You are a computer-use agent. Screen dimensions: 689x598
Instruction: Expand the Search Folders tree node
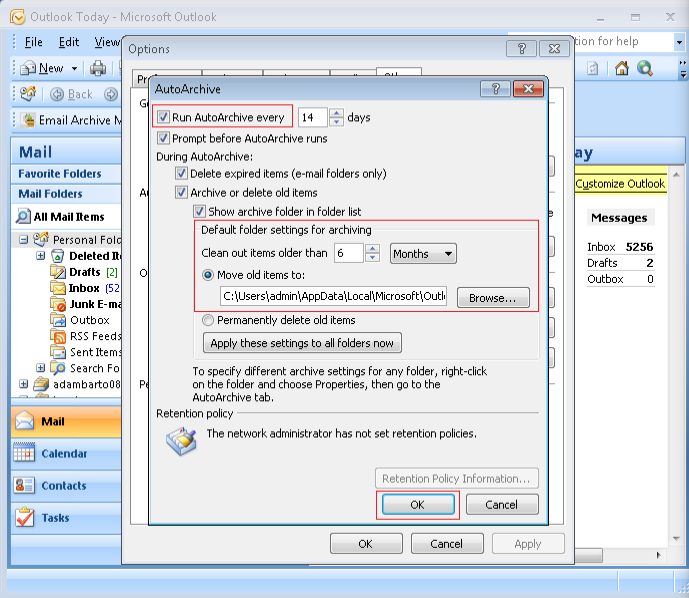(x=40, y=367)
